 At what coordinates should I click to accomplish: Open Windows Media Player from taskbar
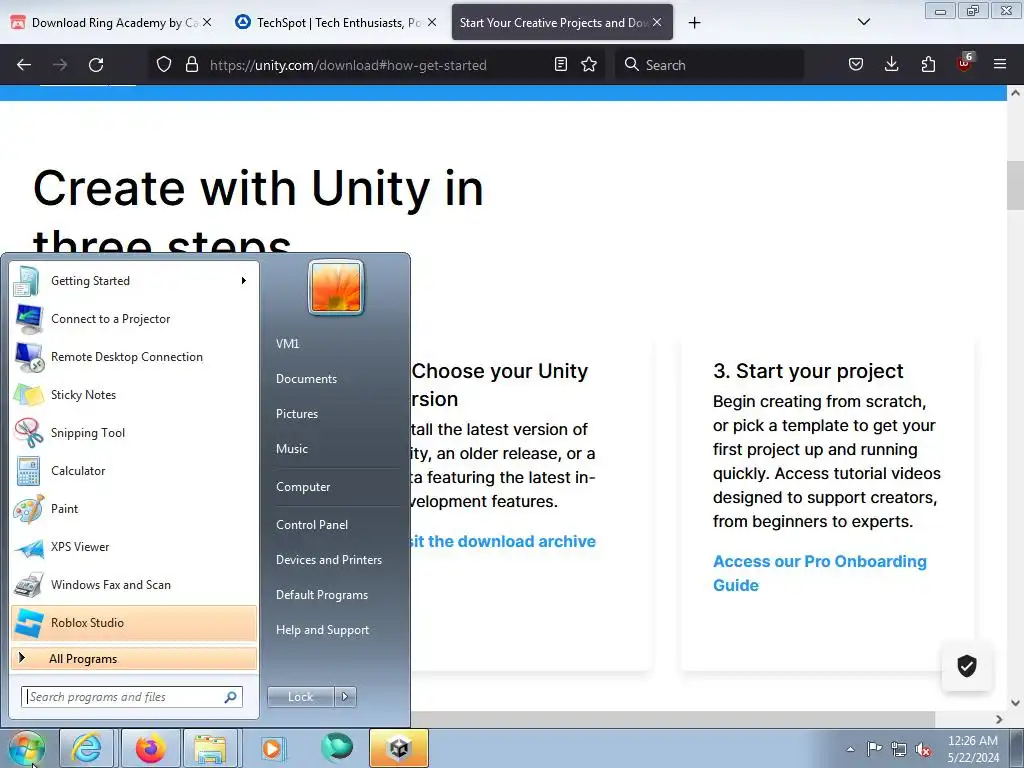273,748
